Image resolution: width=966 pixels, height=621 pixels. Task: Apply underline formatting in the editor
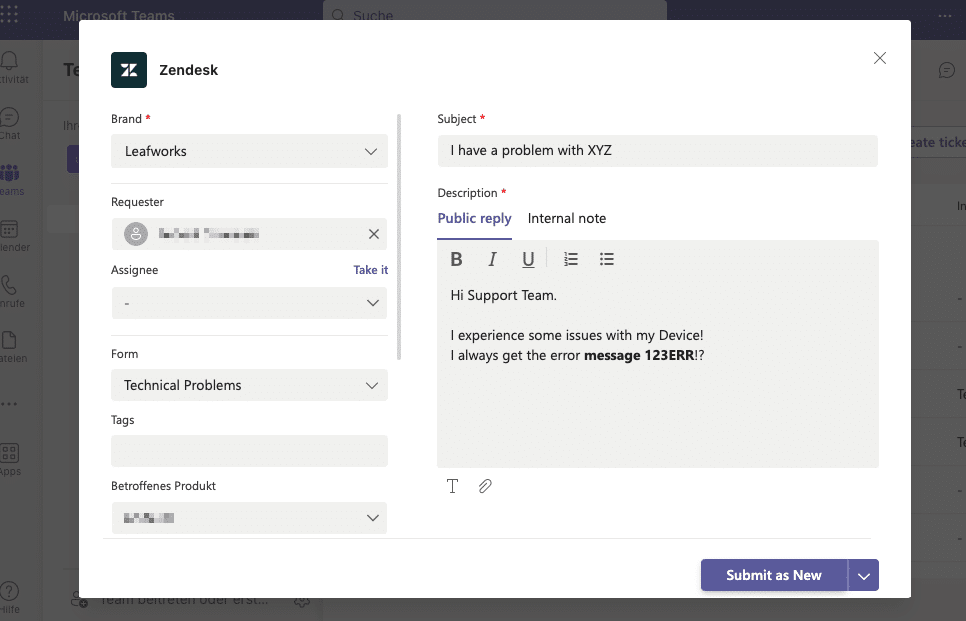click(x=528, y=258)
